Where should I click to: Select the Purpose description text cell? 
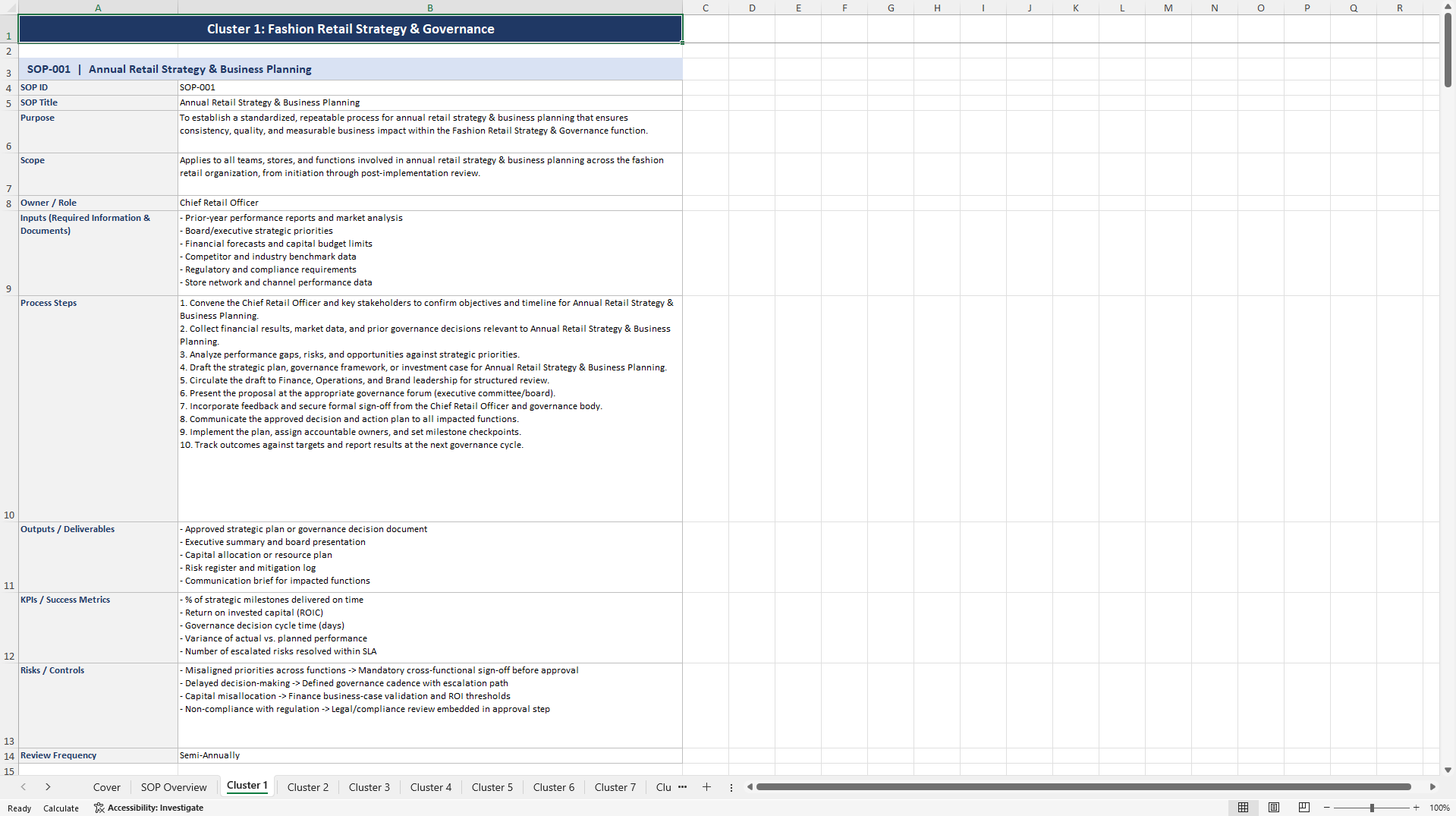click(x=430, y=132)
